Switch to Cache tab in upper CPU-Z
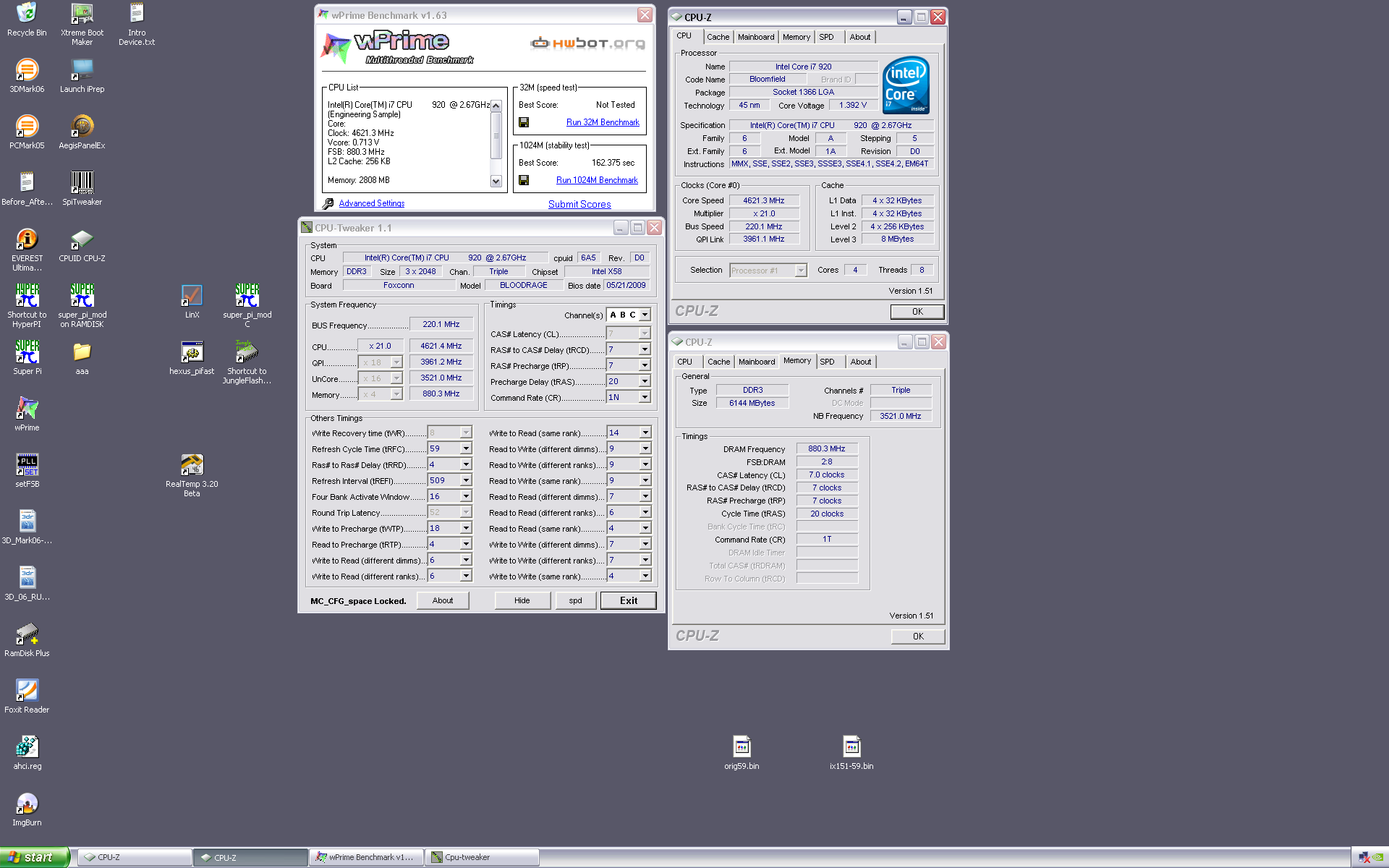1389x868 pixels. pyautogui.click(x=718, y=37)
